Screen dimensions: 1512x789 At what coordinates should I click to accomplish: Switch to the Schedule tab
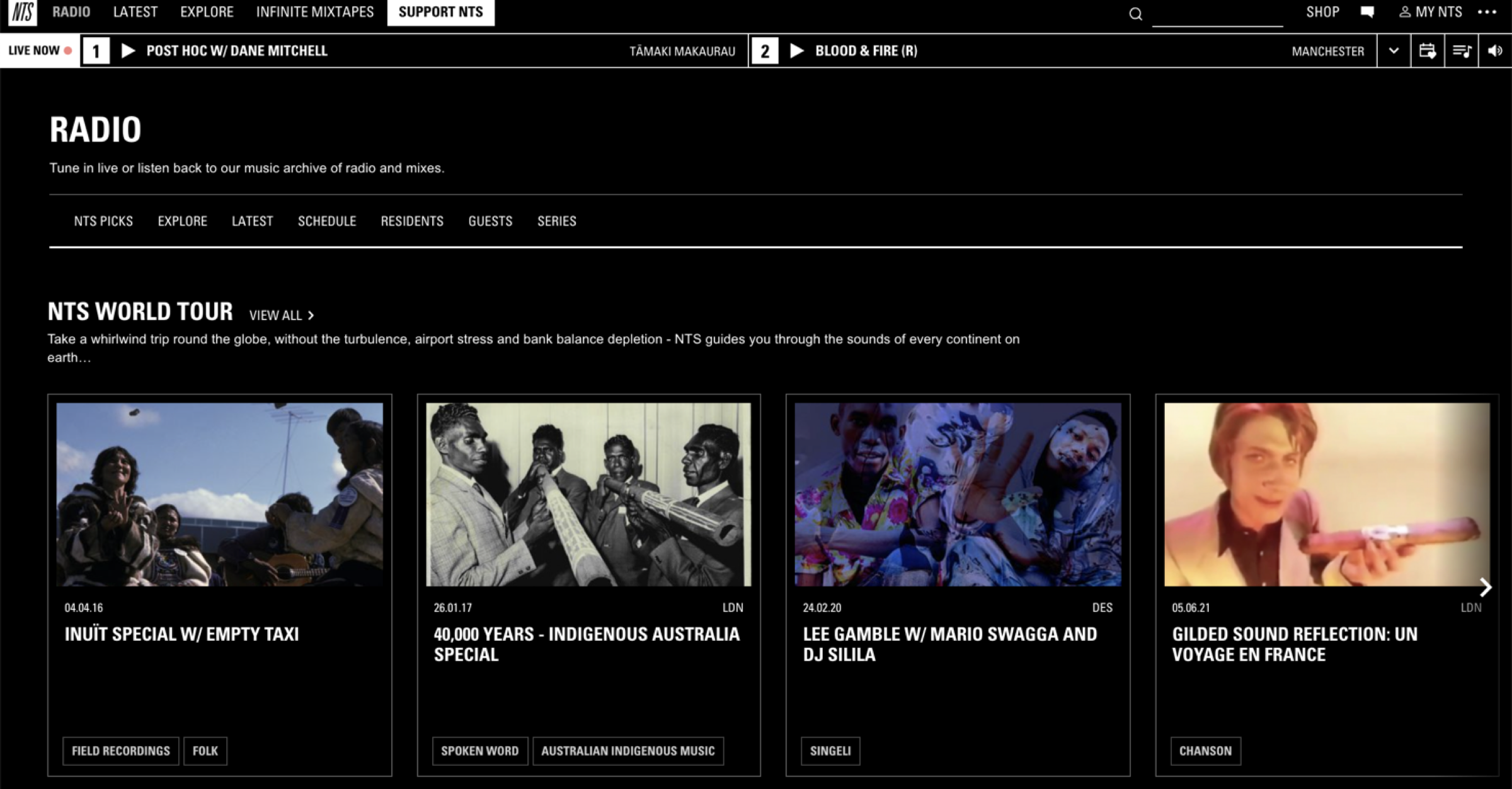(327, 221)
